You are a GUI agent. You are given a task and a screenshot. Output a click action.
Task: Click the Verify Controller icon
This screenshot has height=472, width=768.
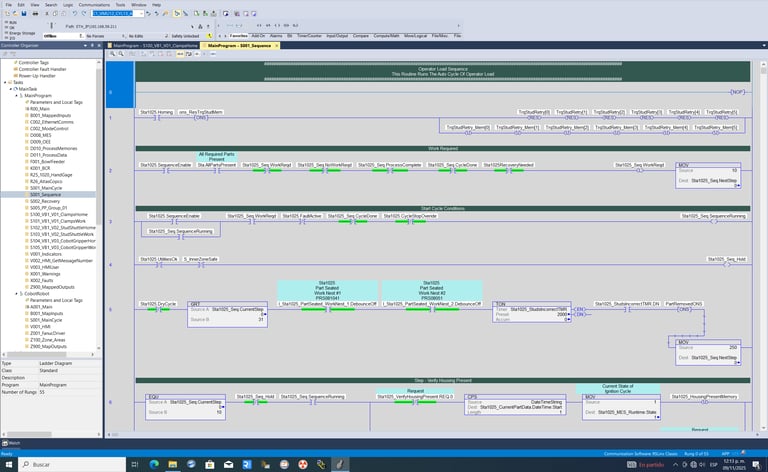(205, 13)
